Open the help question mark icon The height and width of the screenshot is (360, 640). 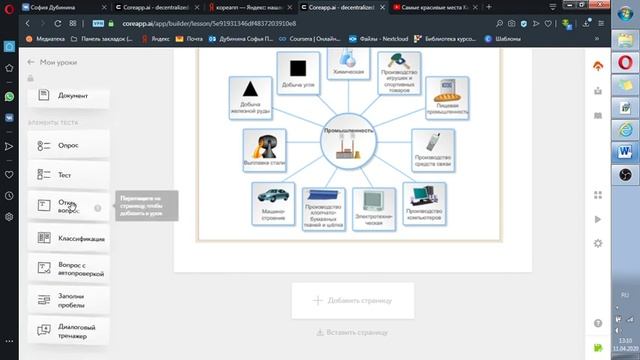click(x=598, y=323)
